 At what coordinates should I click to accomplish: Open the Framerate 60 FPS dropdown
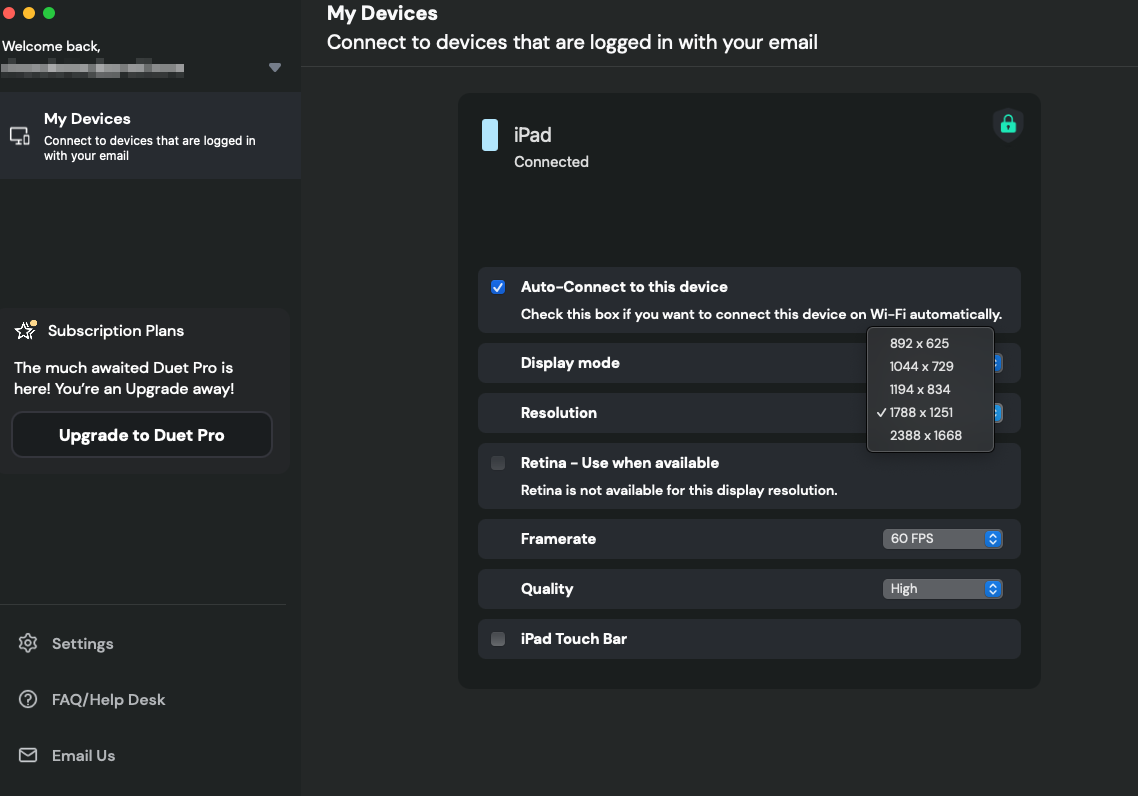[x=942, y=538]
